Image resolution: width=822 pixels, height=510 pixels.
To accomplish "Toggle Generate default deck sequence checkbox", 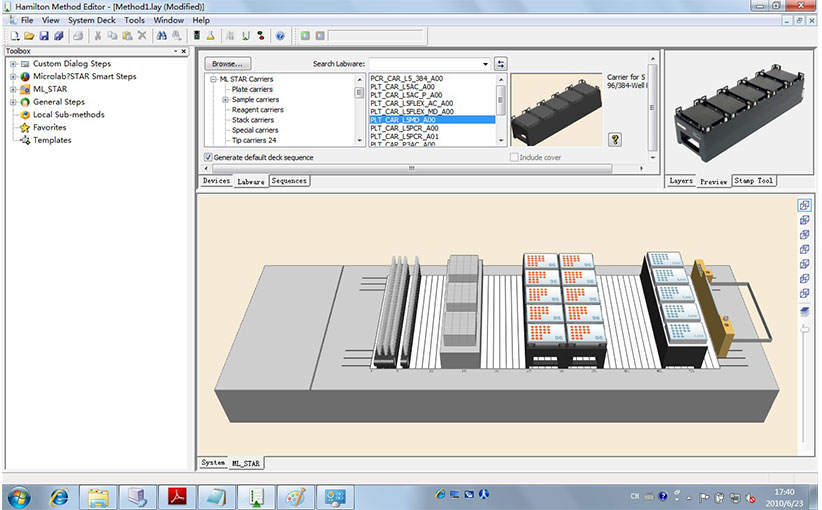I will click(208, 157).
